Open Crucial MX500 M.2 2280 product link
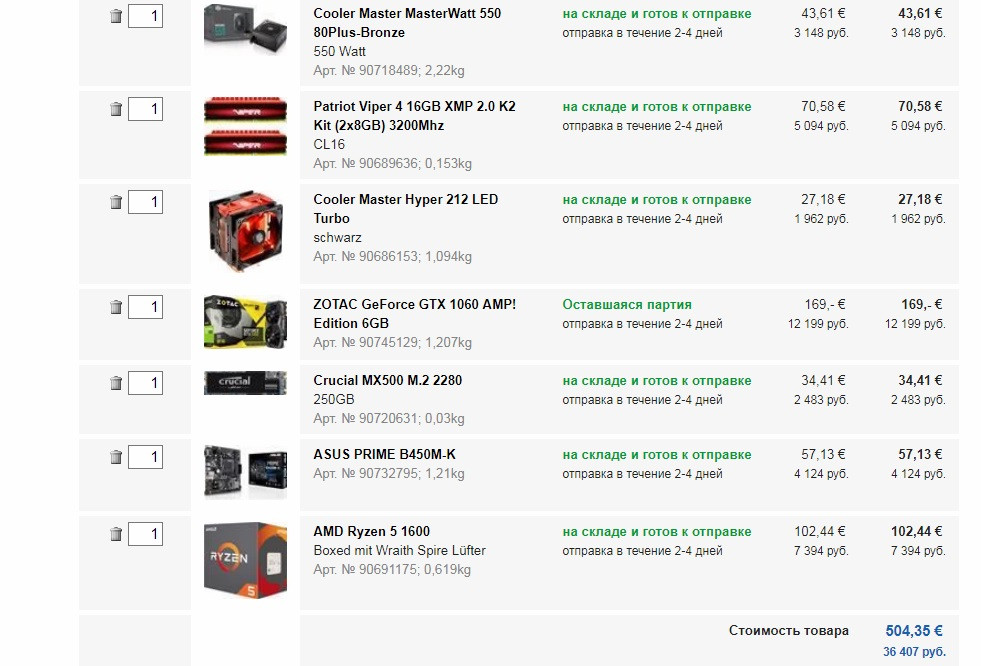 pyautogui.click(x=387, y=380)
